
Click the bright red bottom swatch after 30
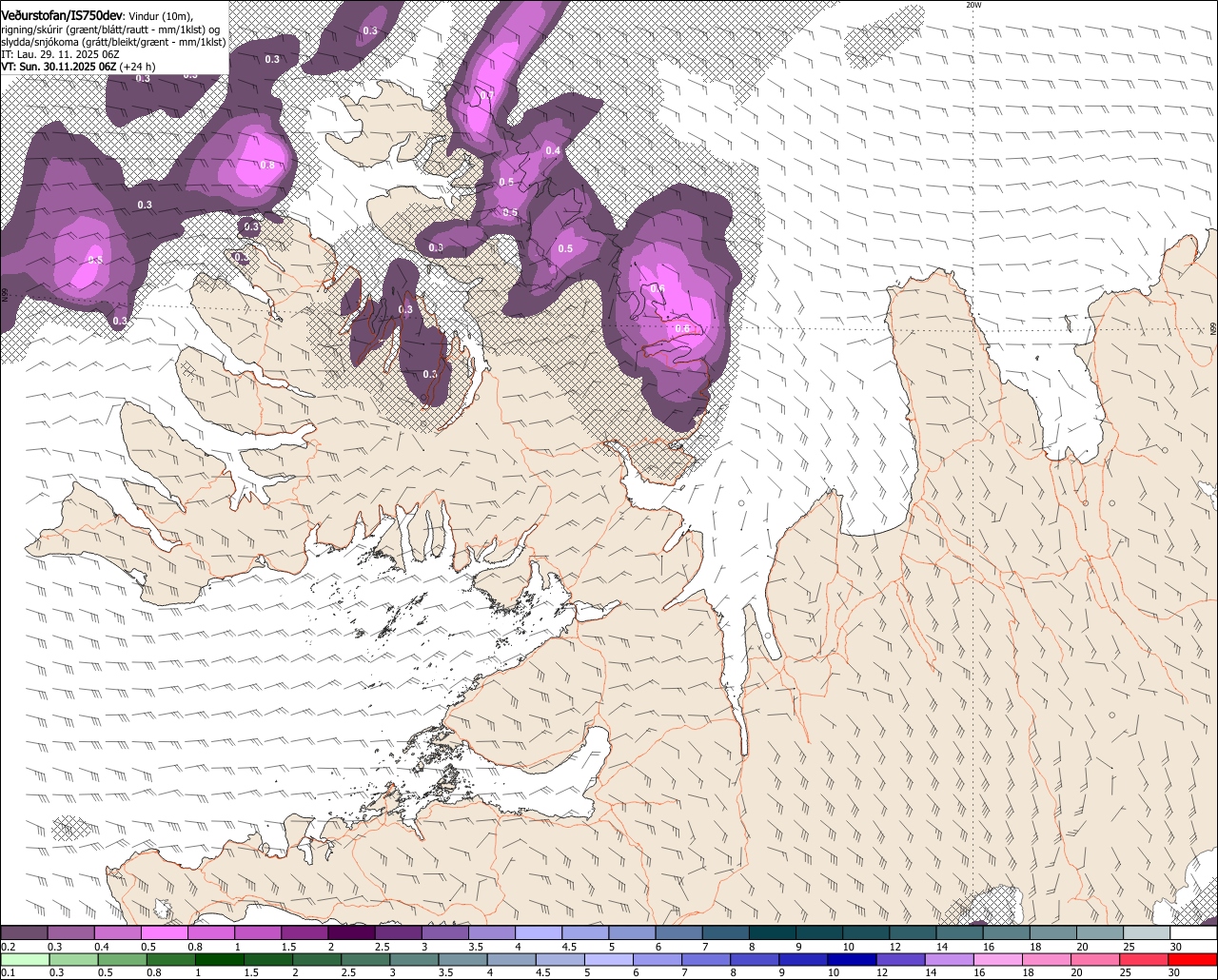(1194, 959)
